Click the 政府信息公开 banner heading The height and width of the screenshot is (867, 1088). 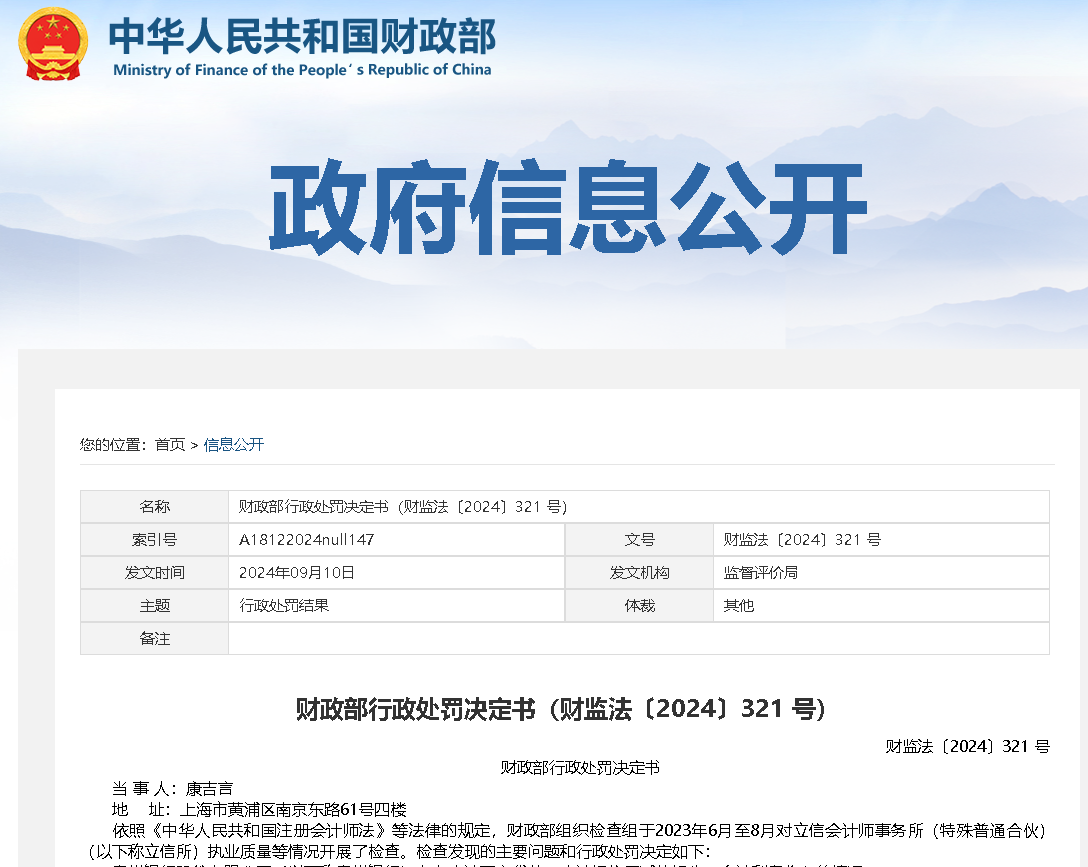568,207
